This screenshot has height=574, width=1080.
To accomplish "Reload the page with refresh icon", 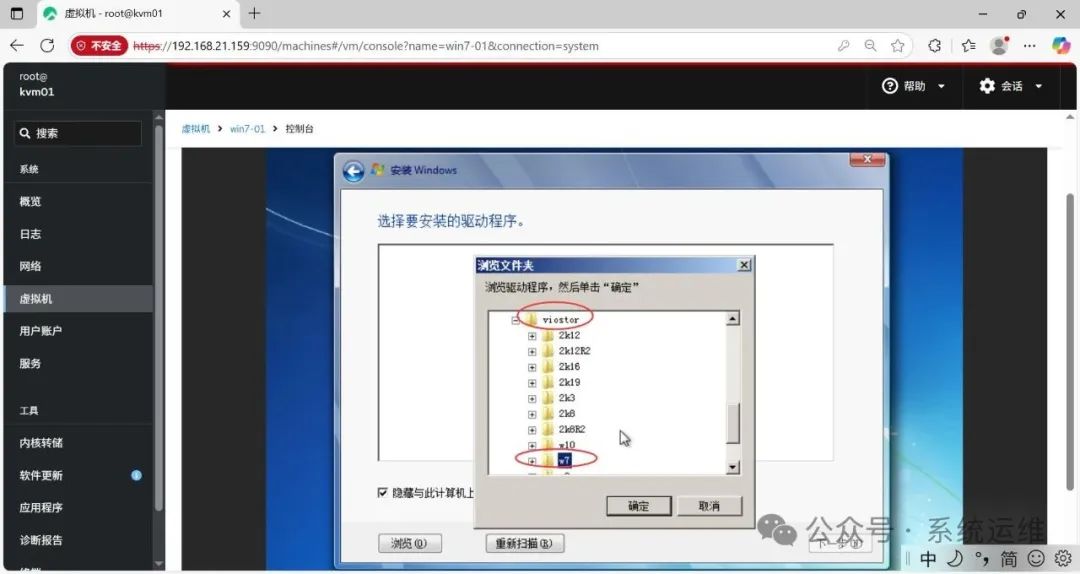I will [48, 45].
